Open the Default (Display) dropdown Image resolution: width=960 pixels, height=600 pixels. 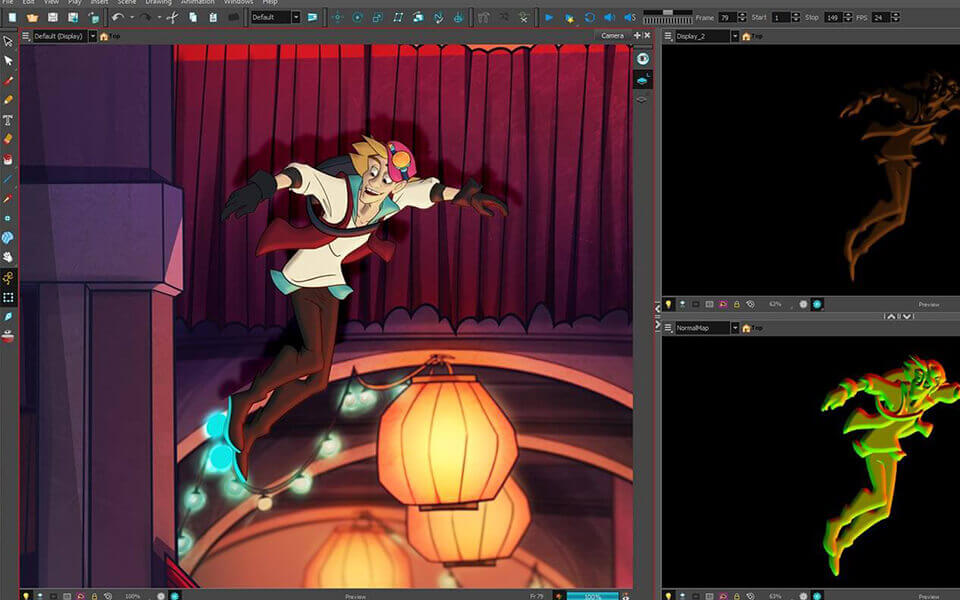(92, 36)
